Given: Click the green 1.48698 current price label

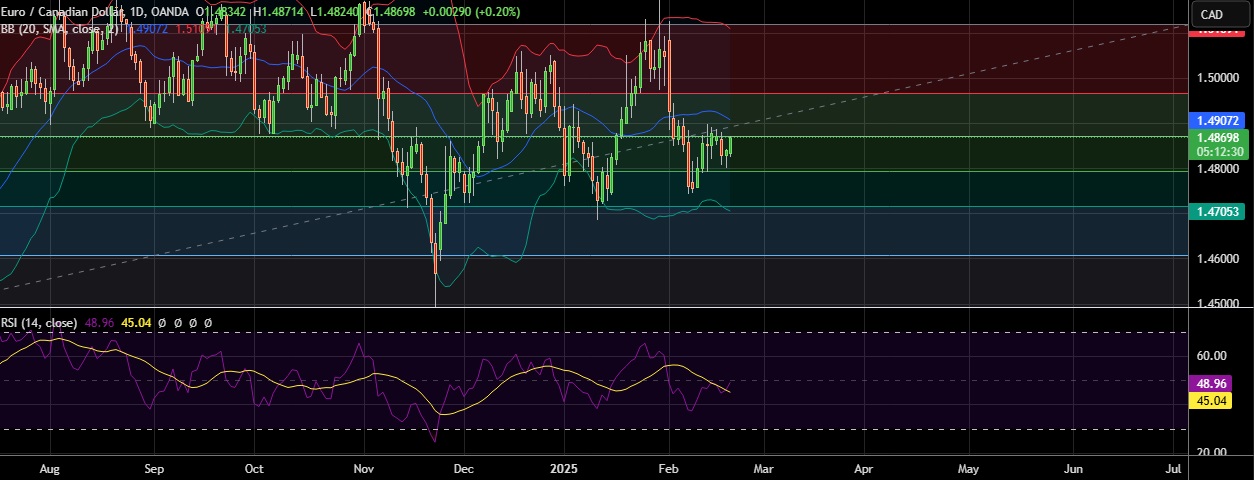Looking at the screenshot, I should click(x=1216, y=137).
